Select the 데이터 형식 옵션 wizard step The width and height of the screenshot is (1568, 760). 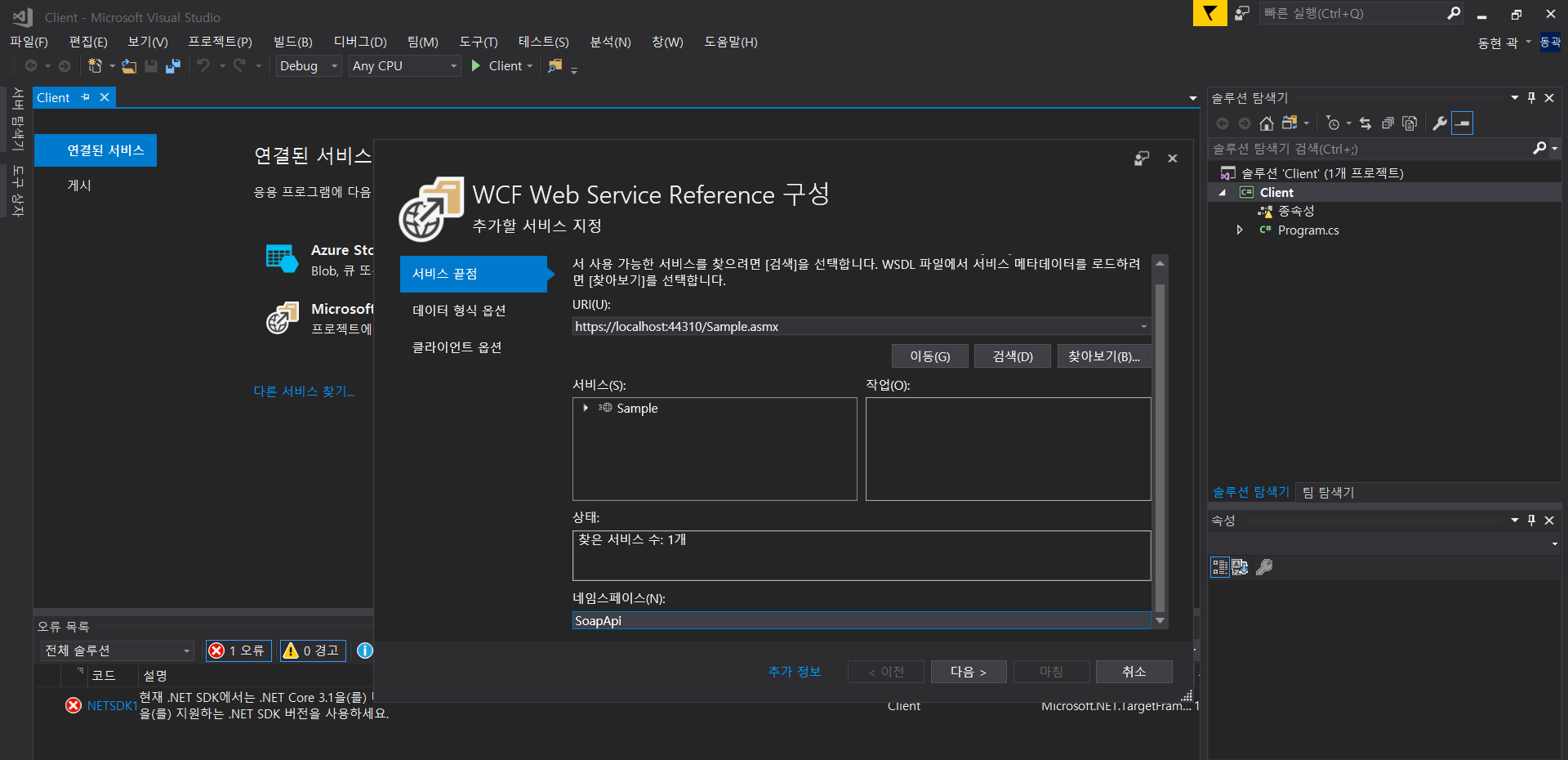[x=459, y=311]
